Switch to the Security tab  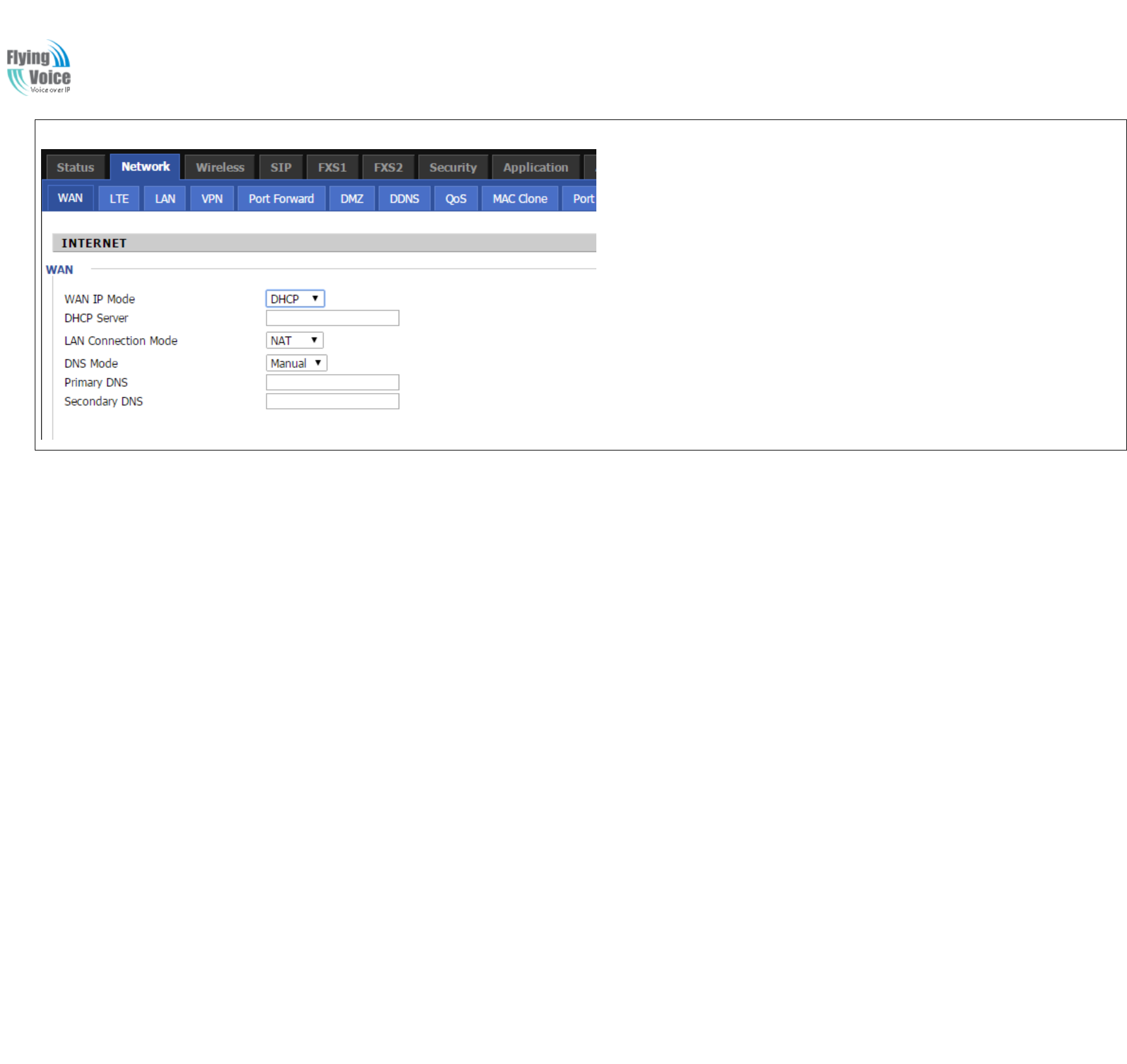point(453,167)
